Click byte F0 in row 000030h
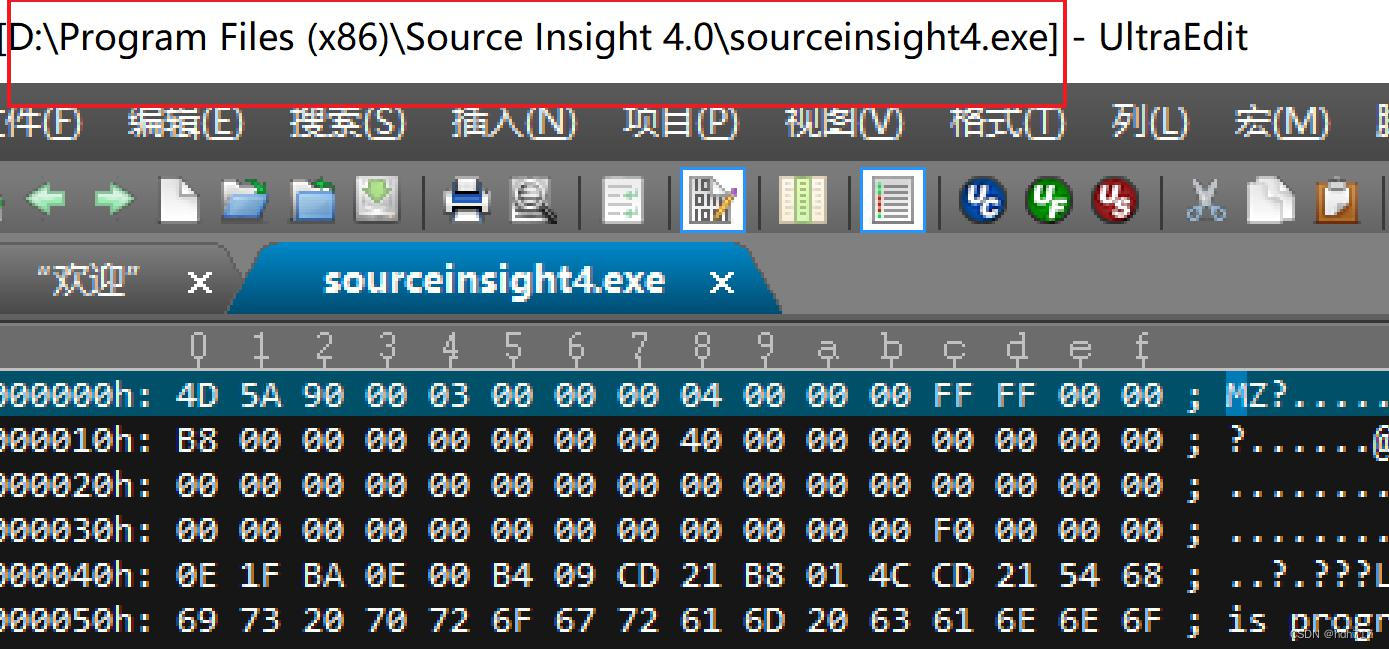Screen dimensions: 1389x649 [x=952, y=530]
